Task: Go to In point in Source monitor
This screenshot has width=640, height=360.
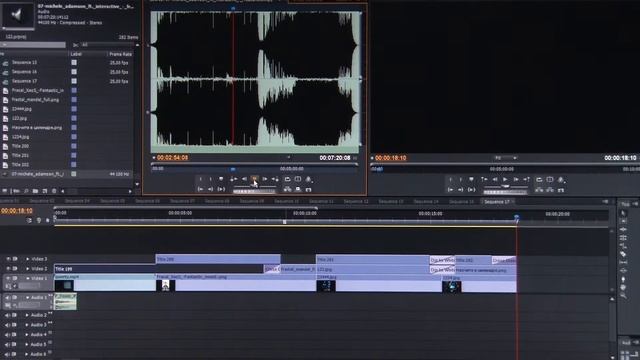Action: click(200, 189)
